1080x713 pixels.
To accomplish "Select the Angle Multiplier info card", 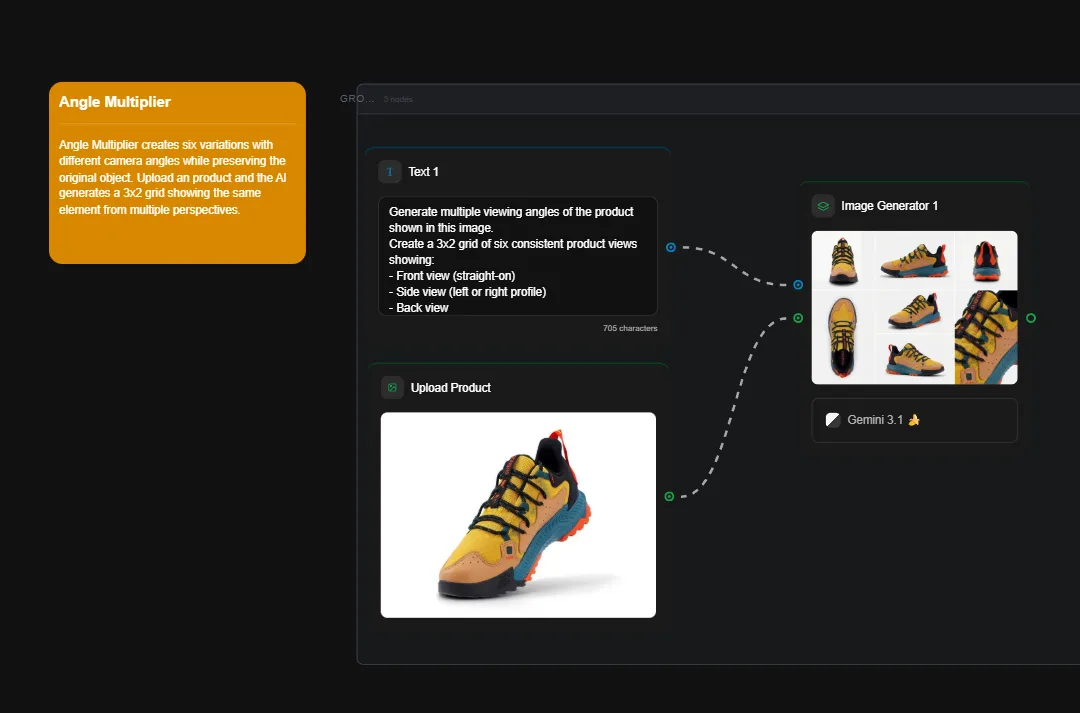I will click(176, 172).
